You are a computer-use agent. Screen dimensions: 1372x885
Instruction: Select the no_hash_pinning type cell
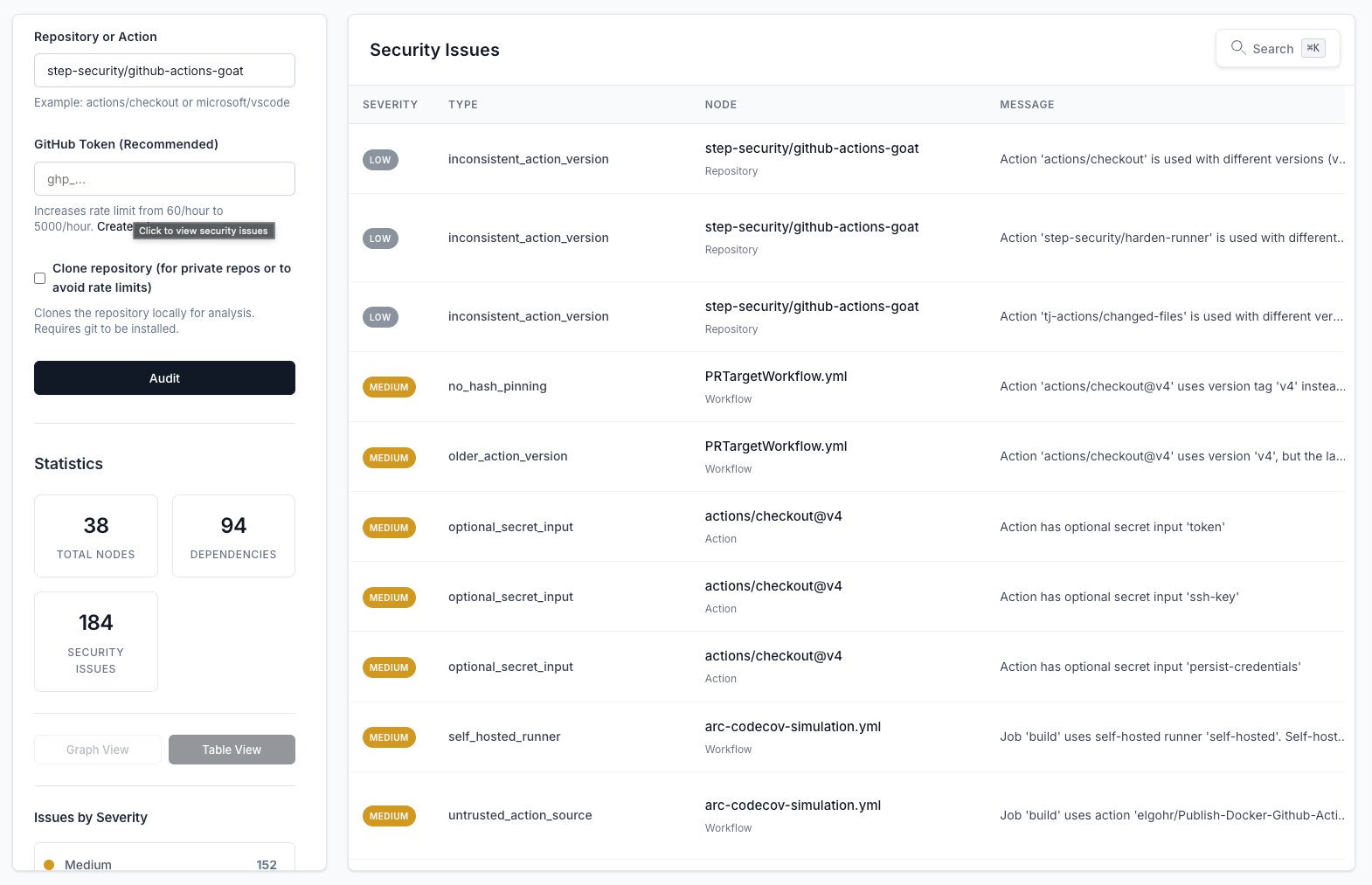coord(497,386)
